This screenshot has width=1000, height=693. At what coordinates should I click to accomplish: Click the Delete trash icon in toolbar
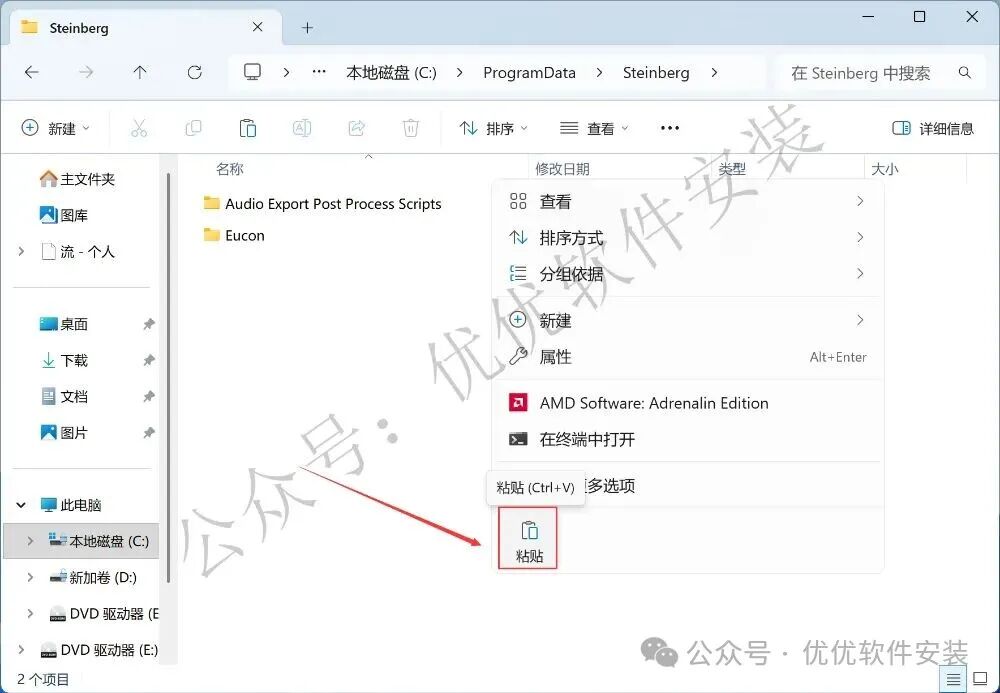411,129
